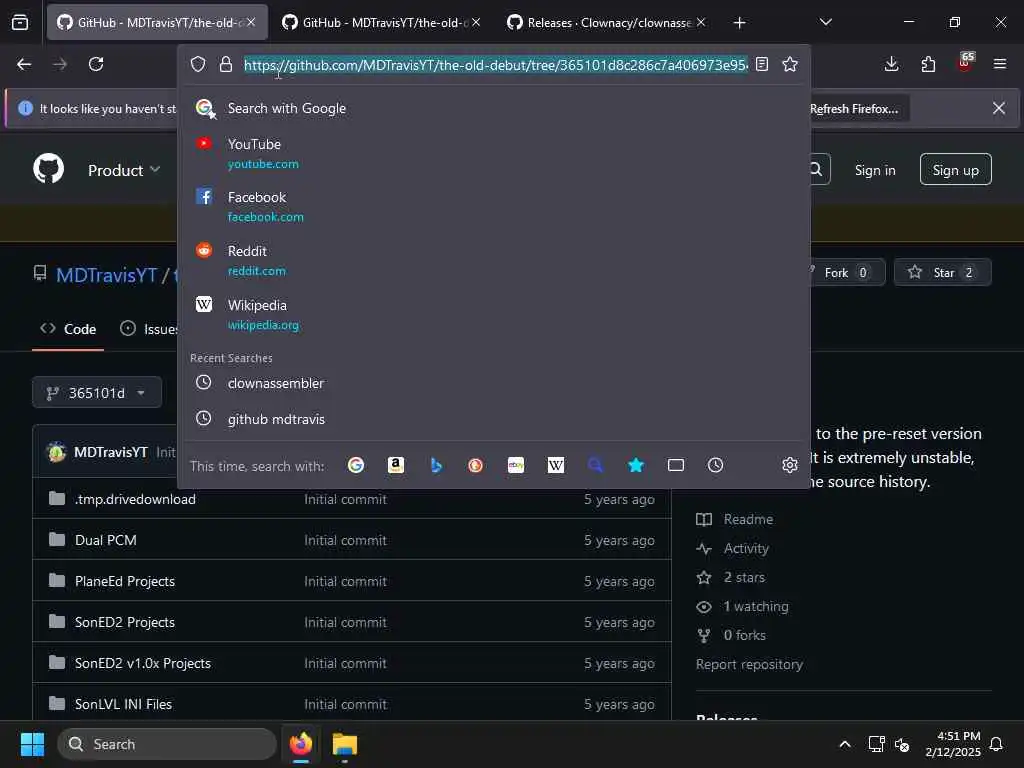The image size is (1024, 768).
Task: Open Firefox application hamburger menu
Action: click(x=999, y=64)
